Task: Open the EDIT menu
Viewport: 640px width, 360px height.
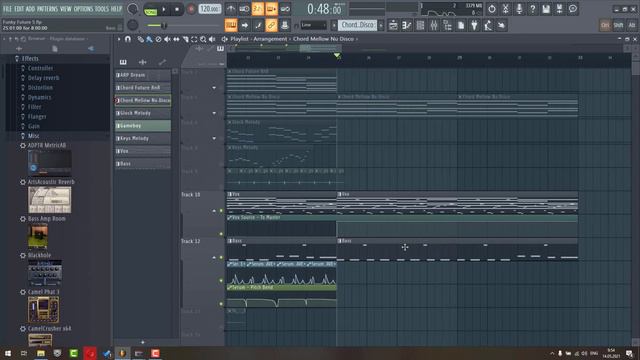Action: pos(19,9)
